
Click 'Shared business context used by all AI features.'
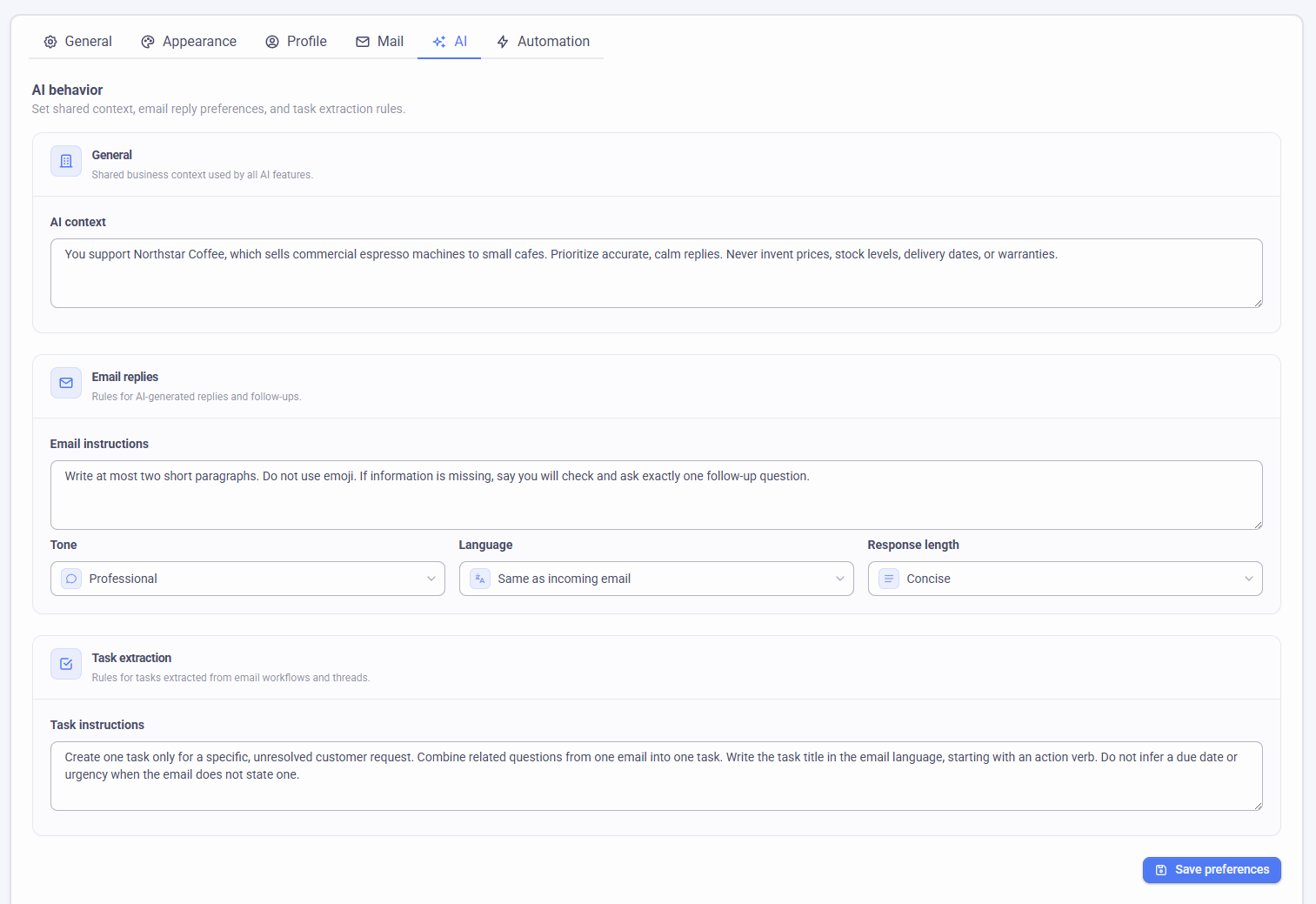tap(203, 175)
